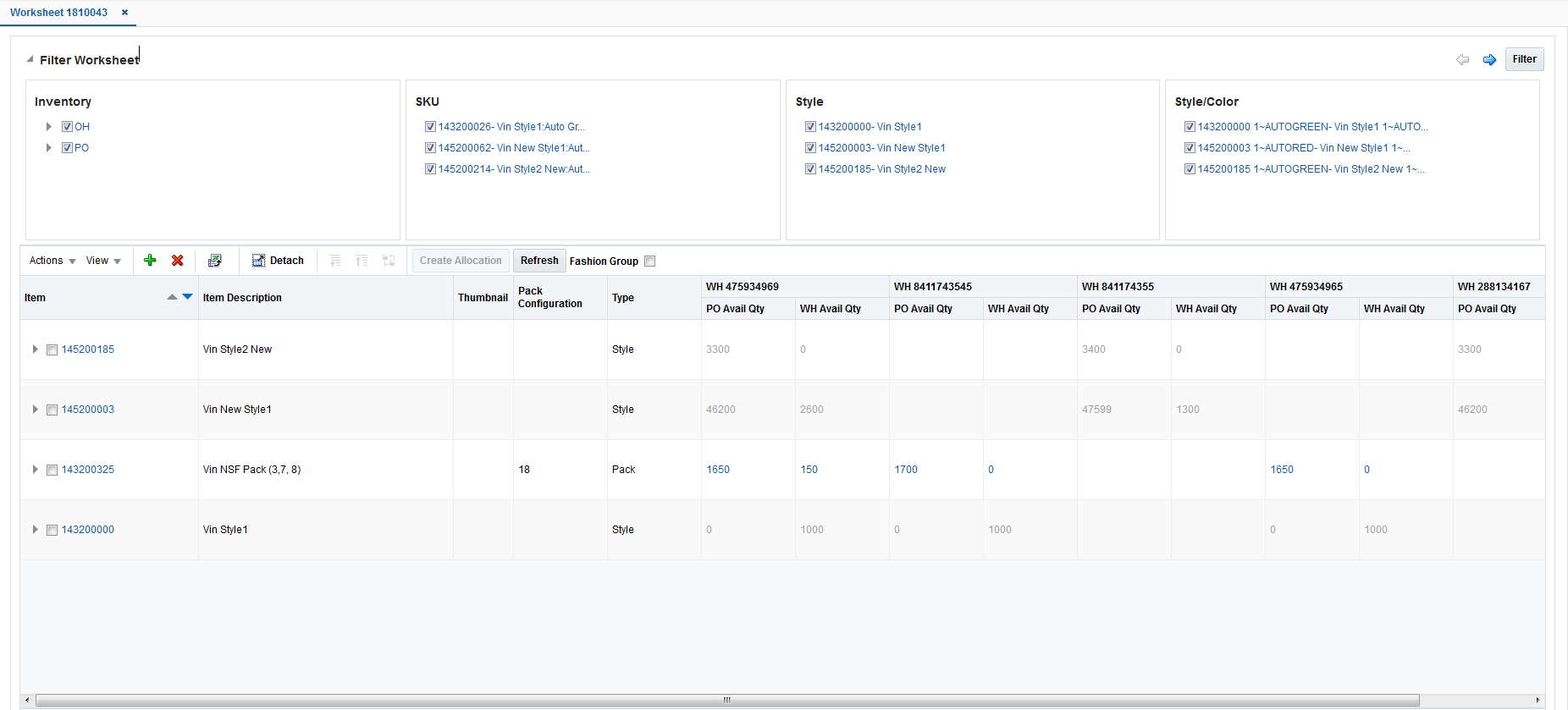Click the blue right arrow navigation icon
Screen dimensions: 1568x710
coord(1489,59)
